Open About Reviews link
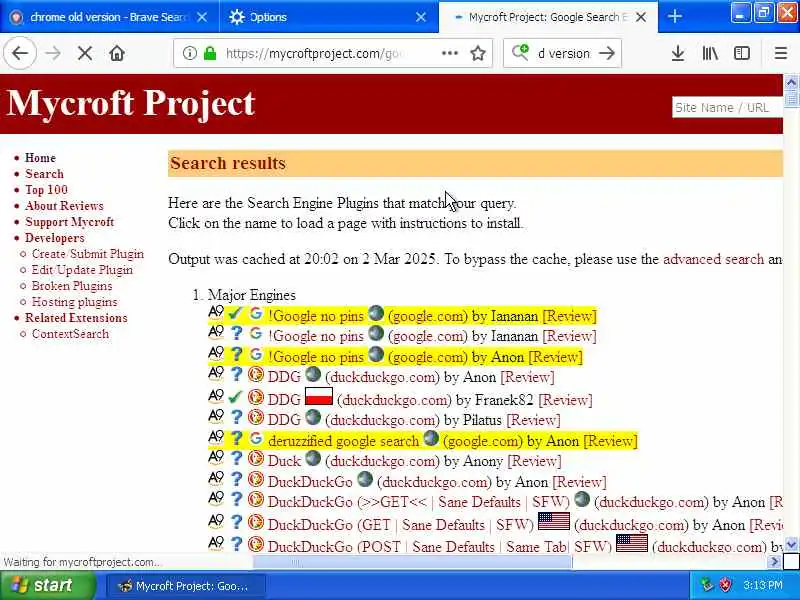Viewport: 800px width, 600px height. tap(64, 206)
